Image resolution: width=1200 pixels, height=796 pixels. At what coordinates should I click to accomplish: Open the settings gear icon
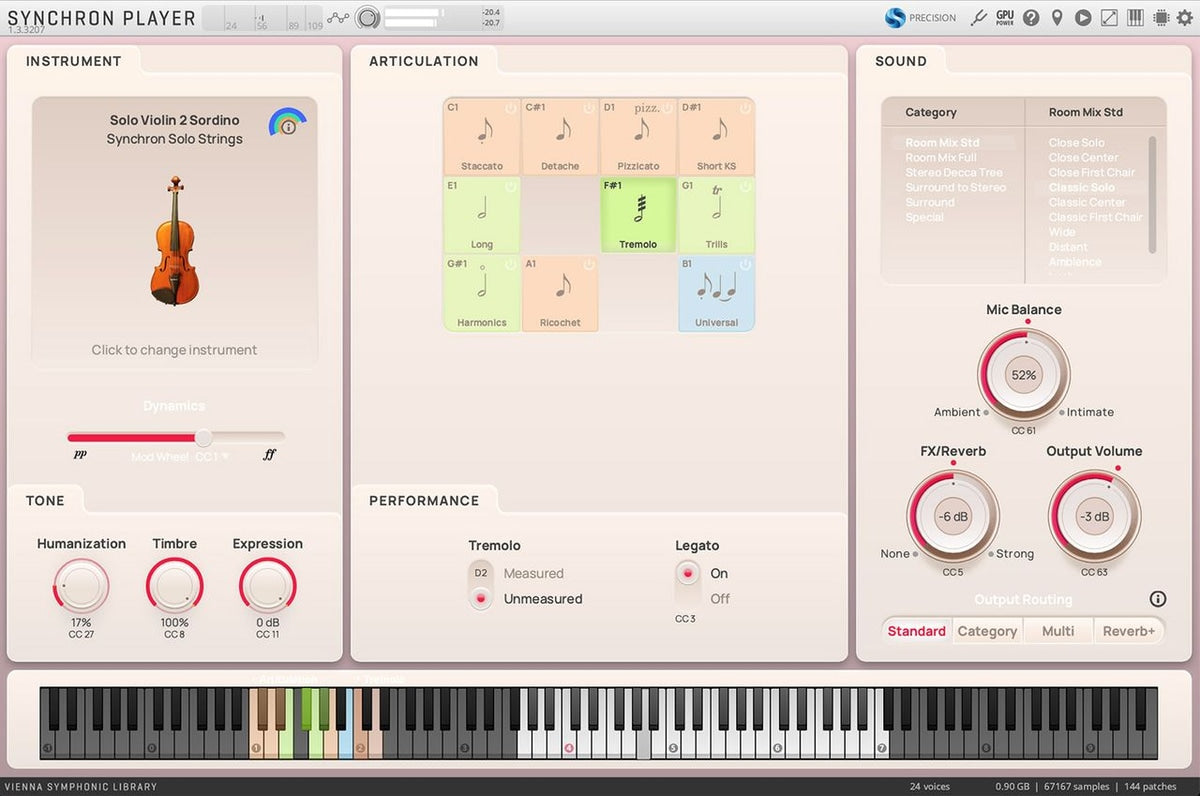pyautogui.click(x=1185, y=17)
